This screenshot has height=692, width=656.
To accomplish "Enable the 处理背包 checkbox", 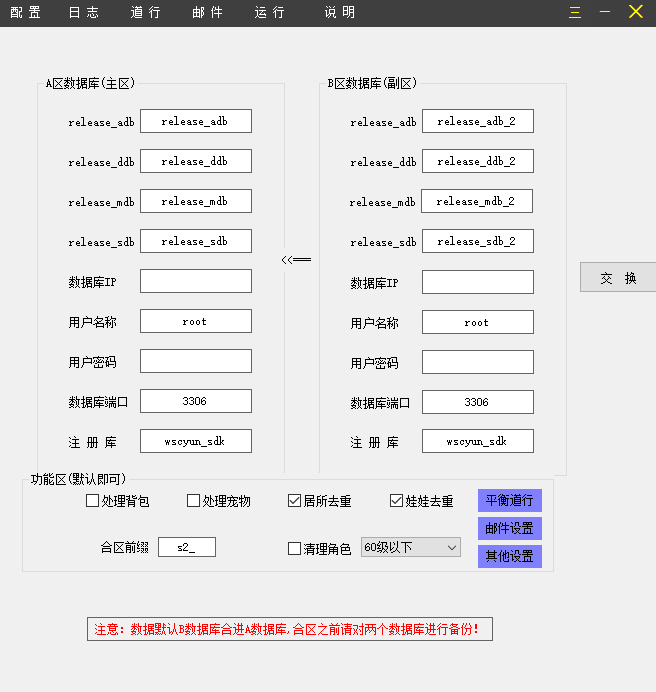I will [93, 501].
